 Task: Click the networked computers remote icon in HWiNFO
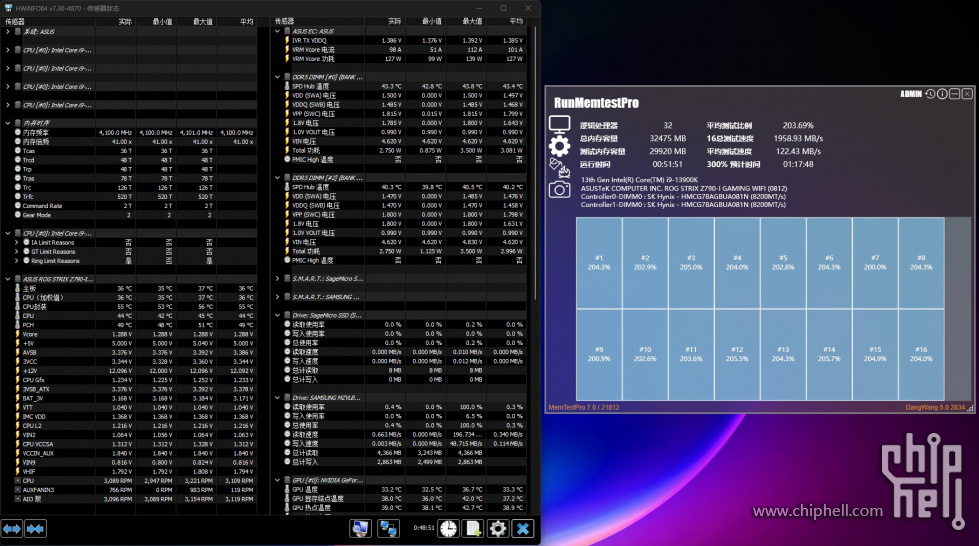tap(388, 529)
